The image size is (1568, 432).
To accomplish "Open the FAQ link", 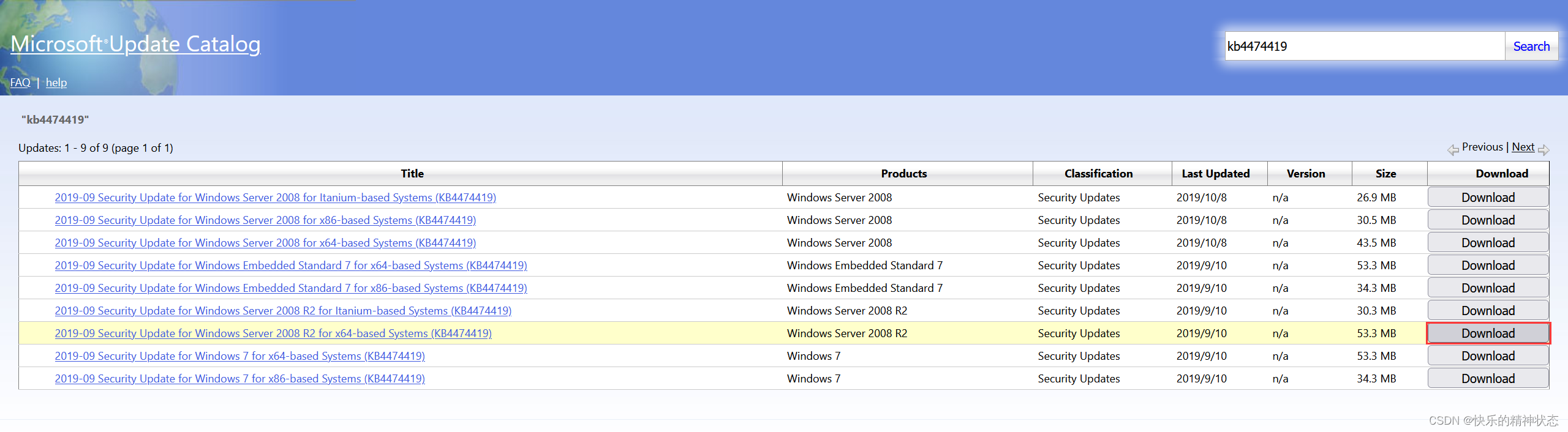I will 20,83.
